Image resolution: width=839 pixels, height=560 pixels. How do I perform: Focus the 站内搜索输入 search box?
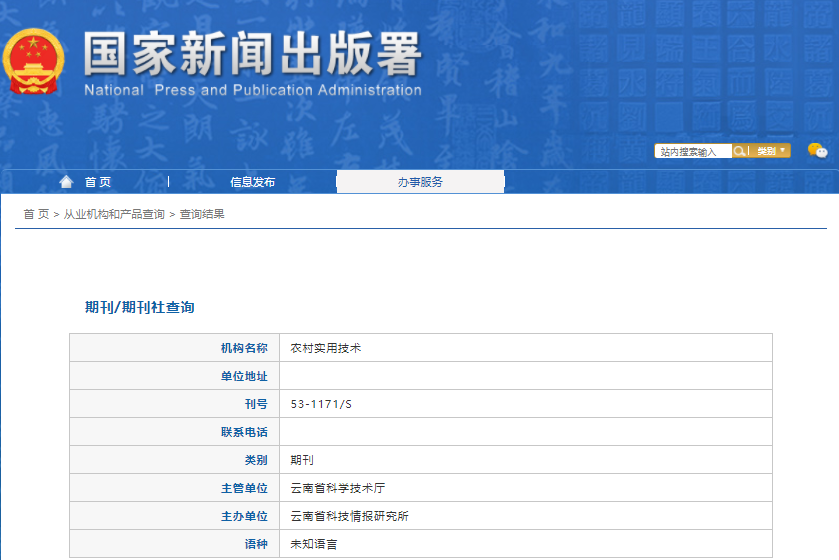692,152
